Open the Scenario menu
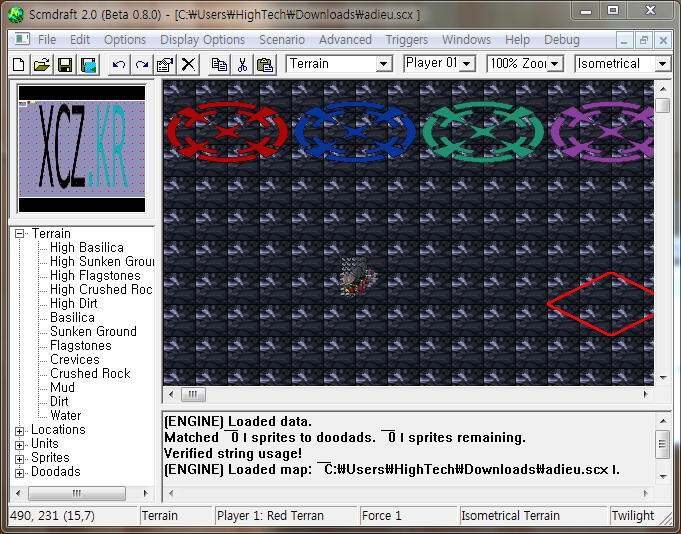Image resolution: width=681 pixels, height=534 pixels. pos(282,40)
